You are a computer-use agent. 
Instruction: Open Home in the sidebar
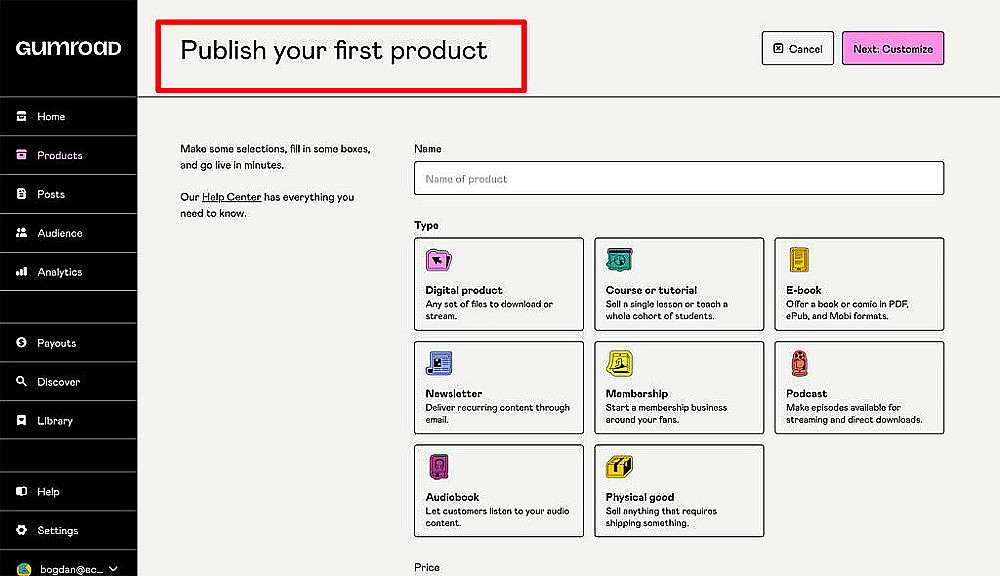pos(50,117)
